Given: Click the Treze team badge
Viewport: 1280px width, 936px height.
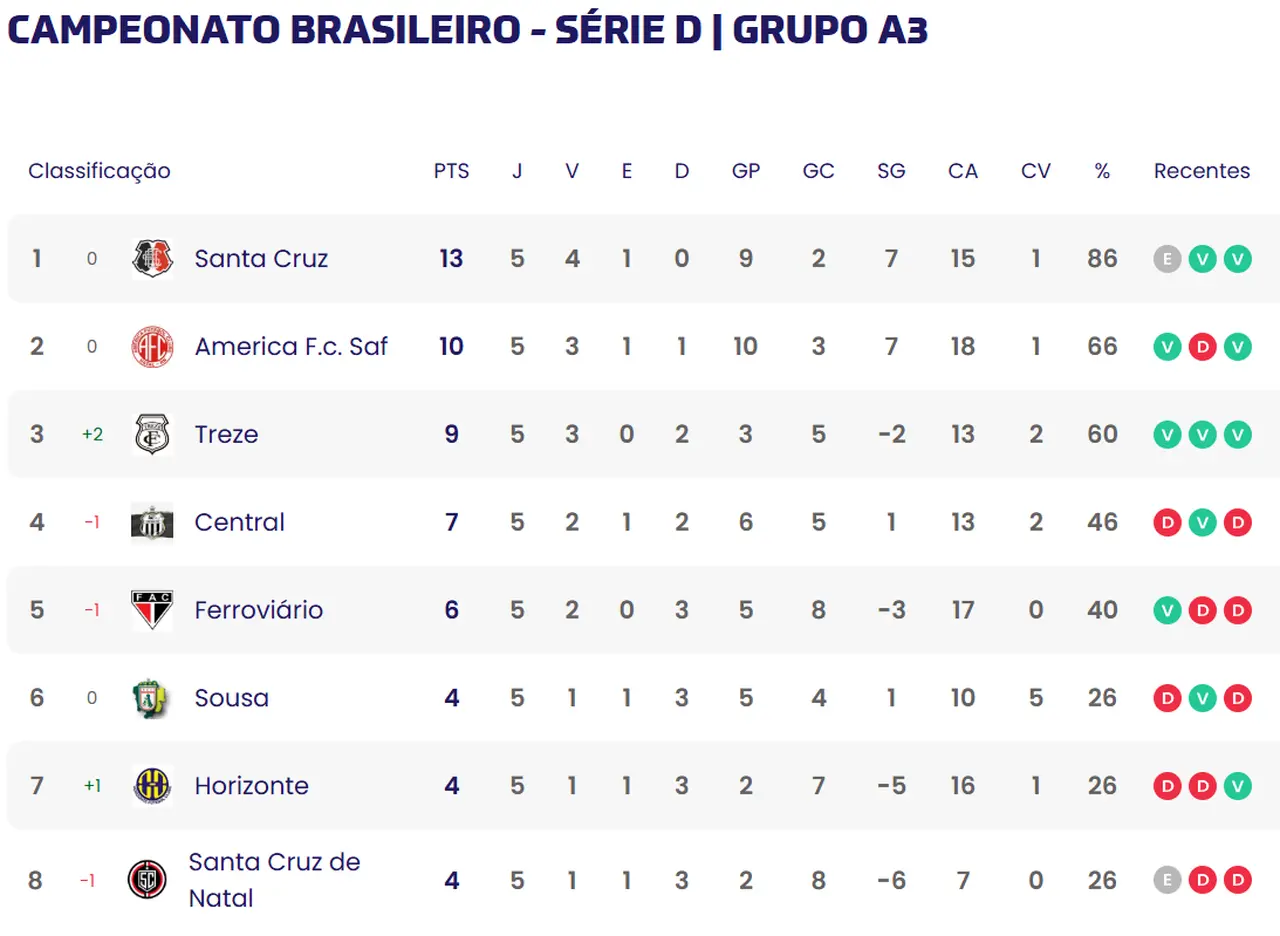Looking at the screenshot, I should [x=152, y=434].
